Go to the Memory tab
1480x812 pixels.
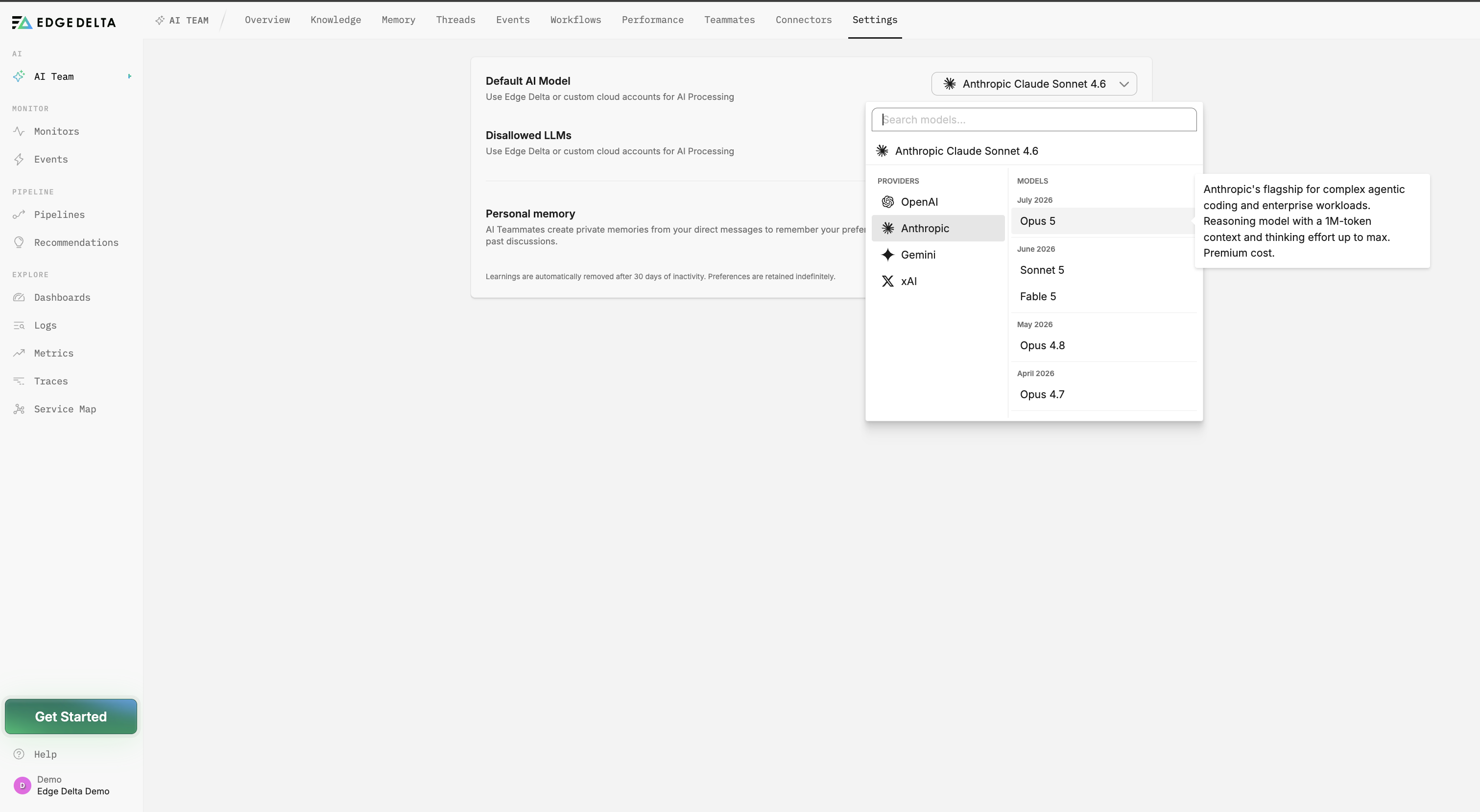coord(398,20)
